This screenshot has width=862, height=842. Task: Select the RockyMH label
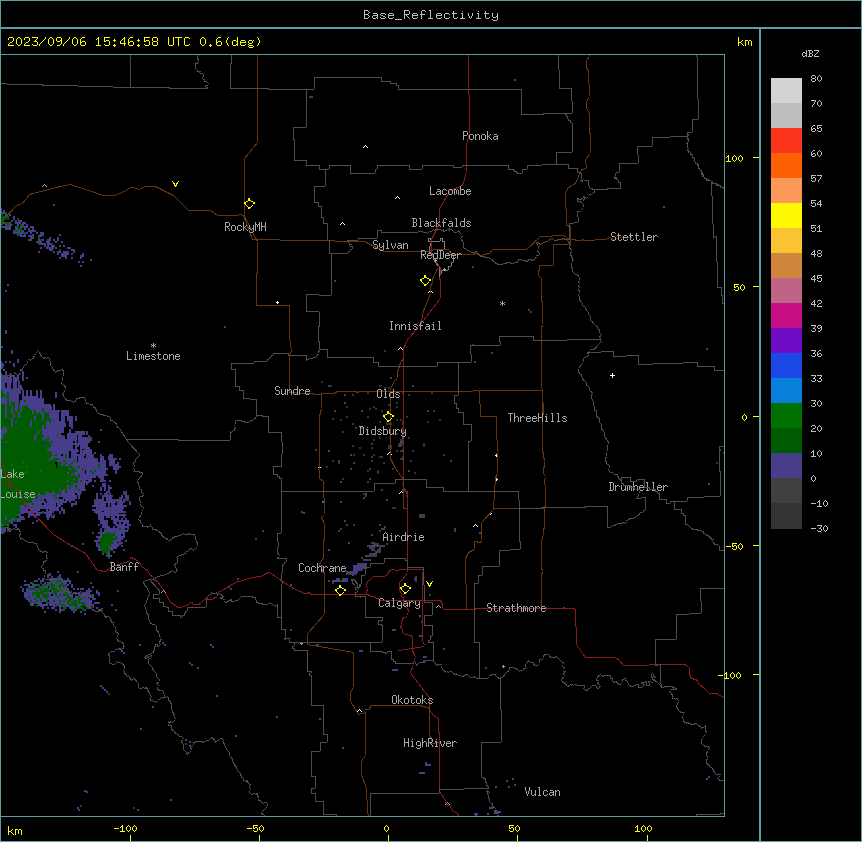click(245, 227)
